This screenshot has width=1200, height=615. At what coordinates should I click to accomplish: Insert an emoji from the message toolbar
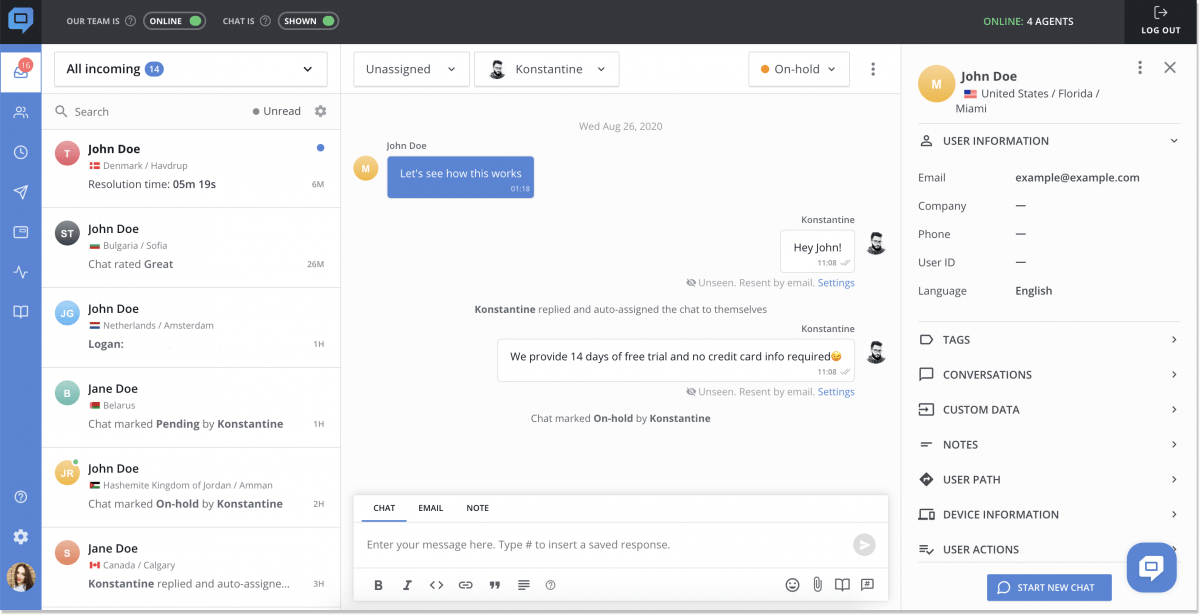click(x=792, y=584)
